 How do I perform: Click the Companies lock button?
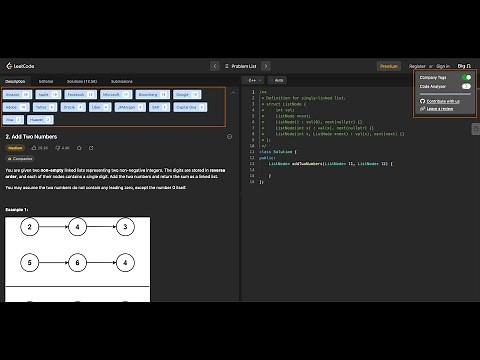pyautogui.click(x=20, y=159)
